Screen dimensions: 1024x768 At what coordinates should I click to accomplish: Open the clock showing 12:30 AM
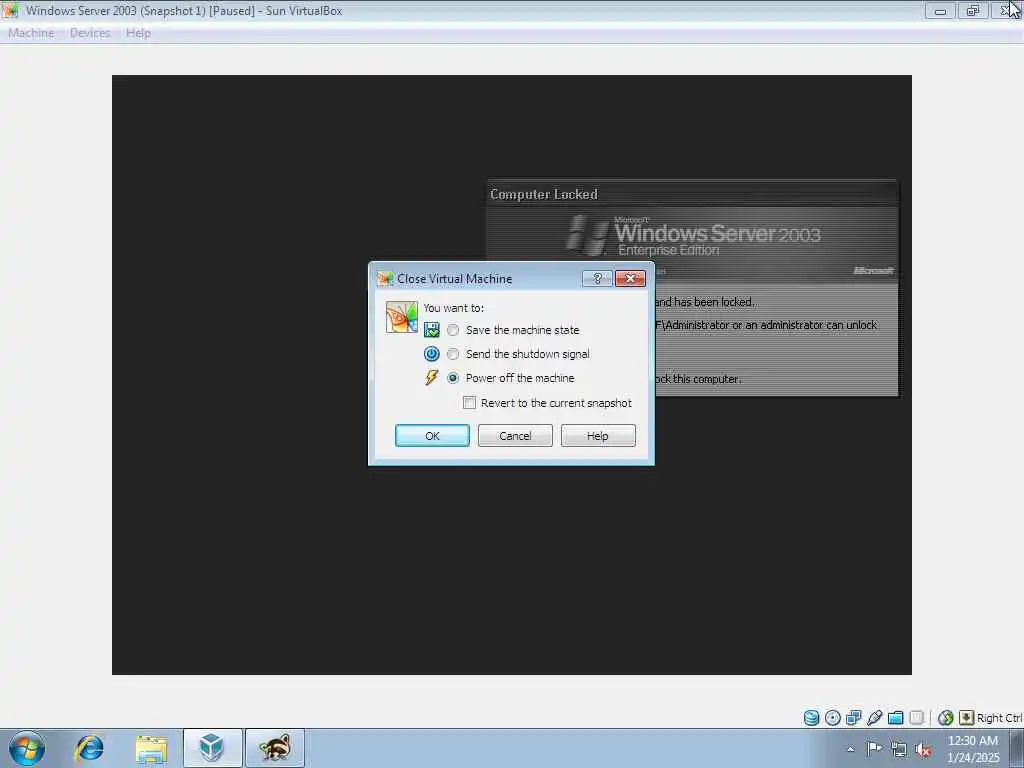pyautogui.click(x=973, y=749)
